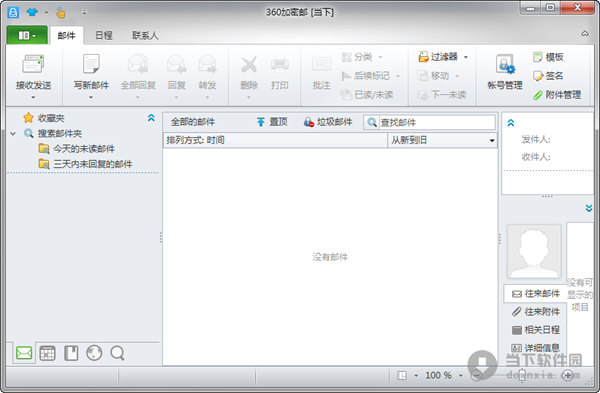The width and height of the screenshot is (600, 393).
Task: Click the search magnifier icon in the mail list
Action: (371, 122)
